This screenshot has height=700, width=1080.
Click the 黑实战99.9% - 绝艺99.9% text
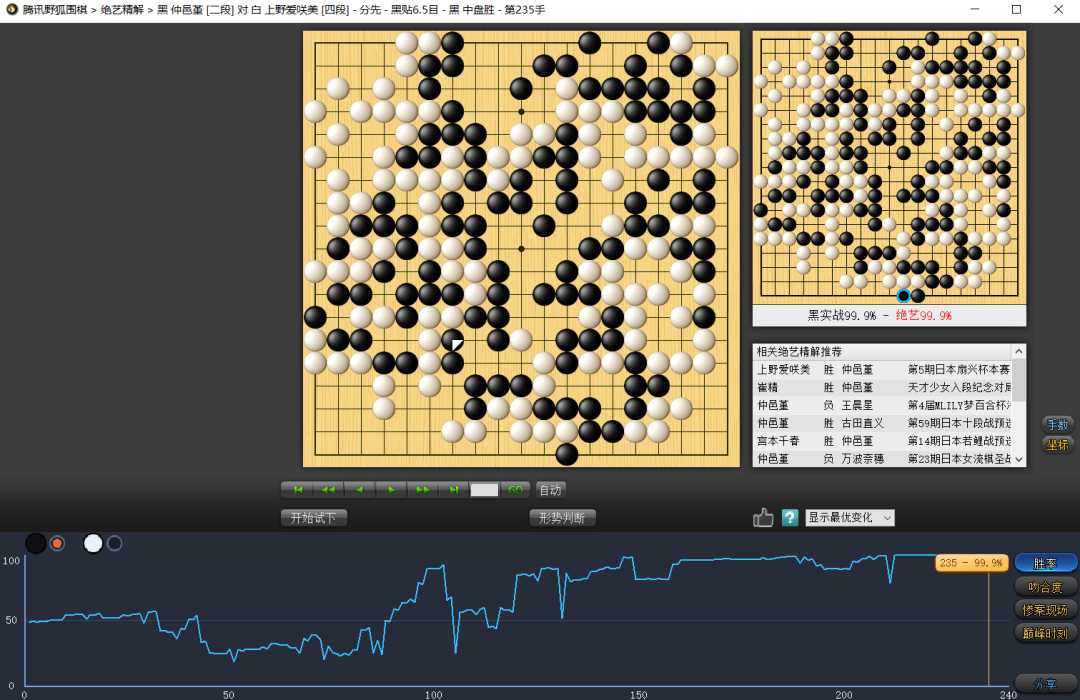pyautogui.click(x=879, y=316)
